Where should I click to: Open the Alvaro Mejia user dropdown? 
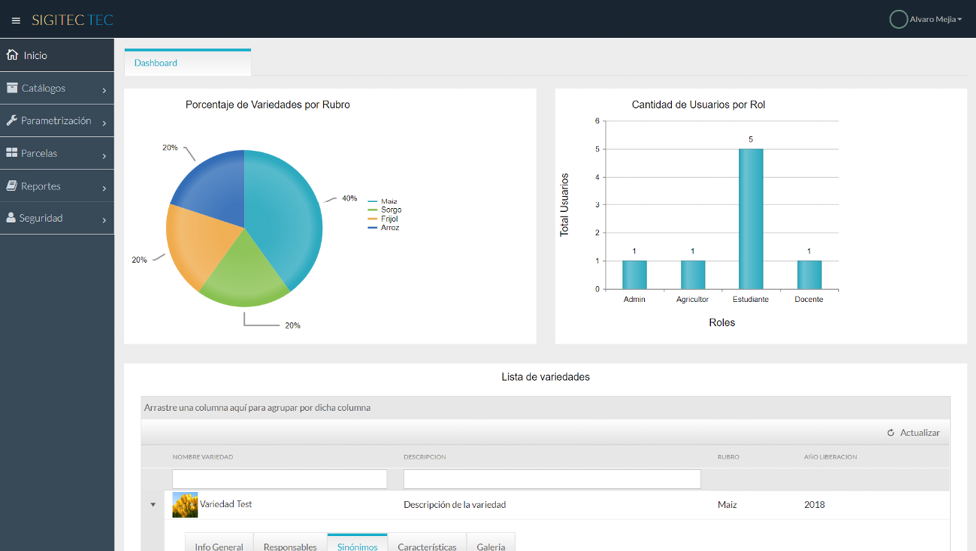[935, 19]
